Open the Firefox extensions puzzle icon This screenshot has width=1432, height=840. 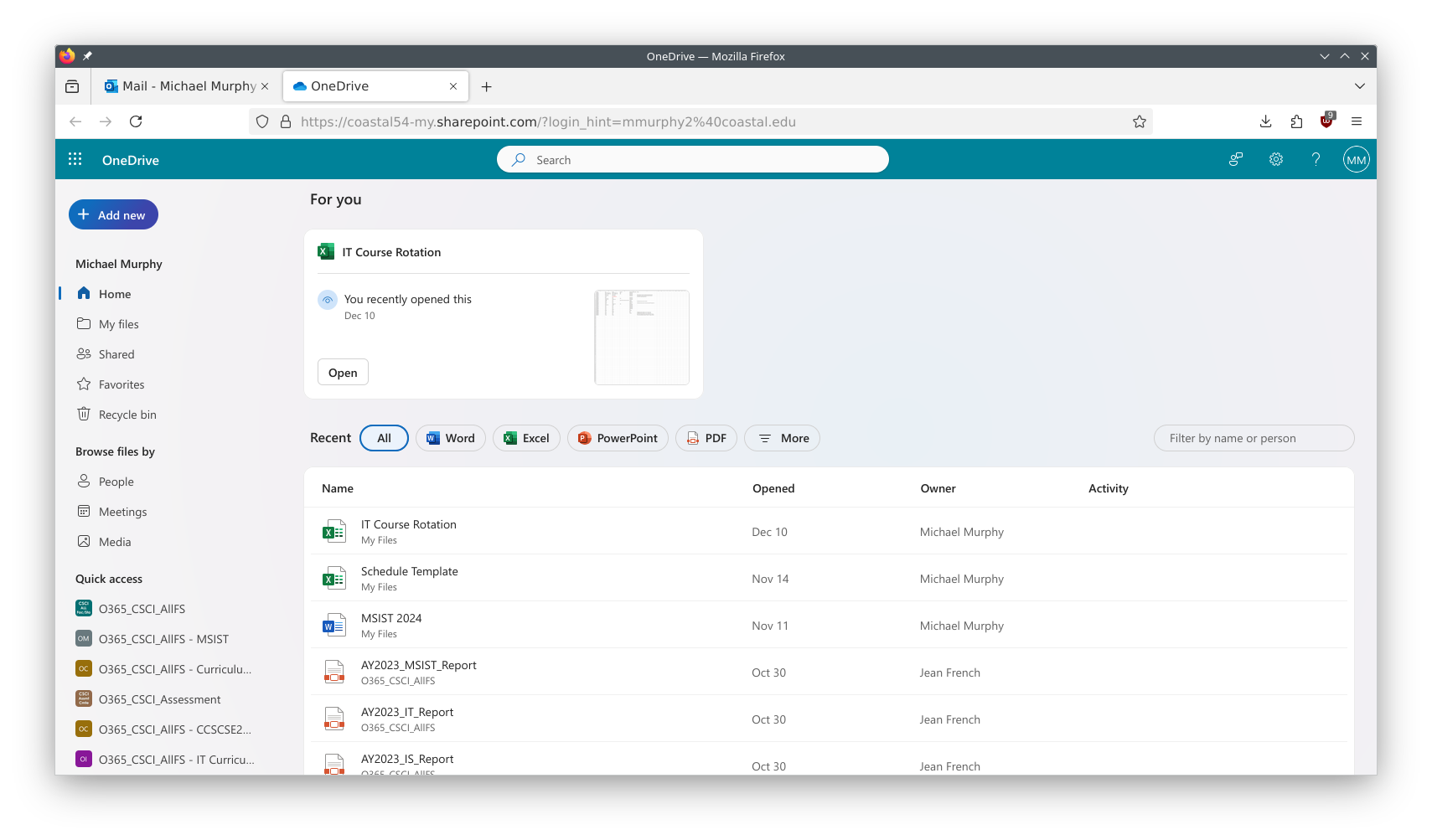(1296, 121)
